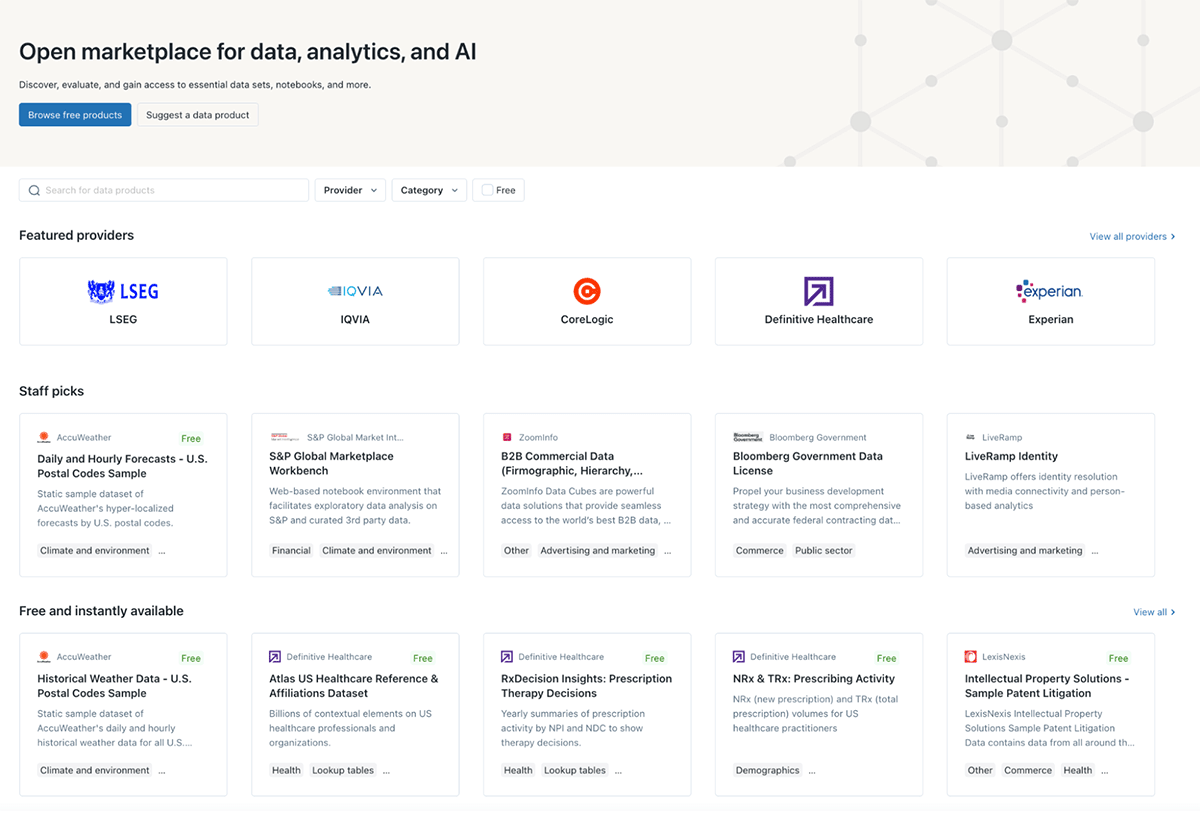Open the Category filter dropdown
Viewport: 1200px width, 831px height.
pos(429,190)
